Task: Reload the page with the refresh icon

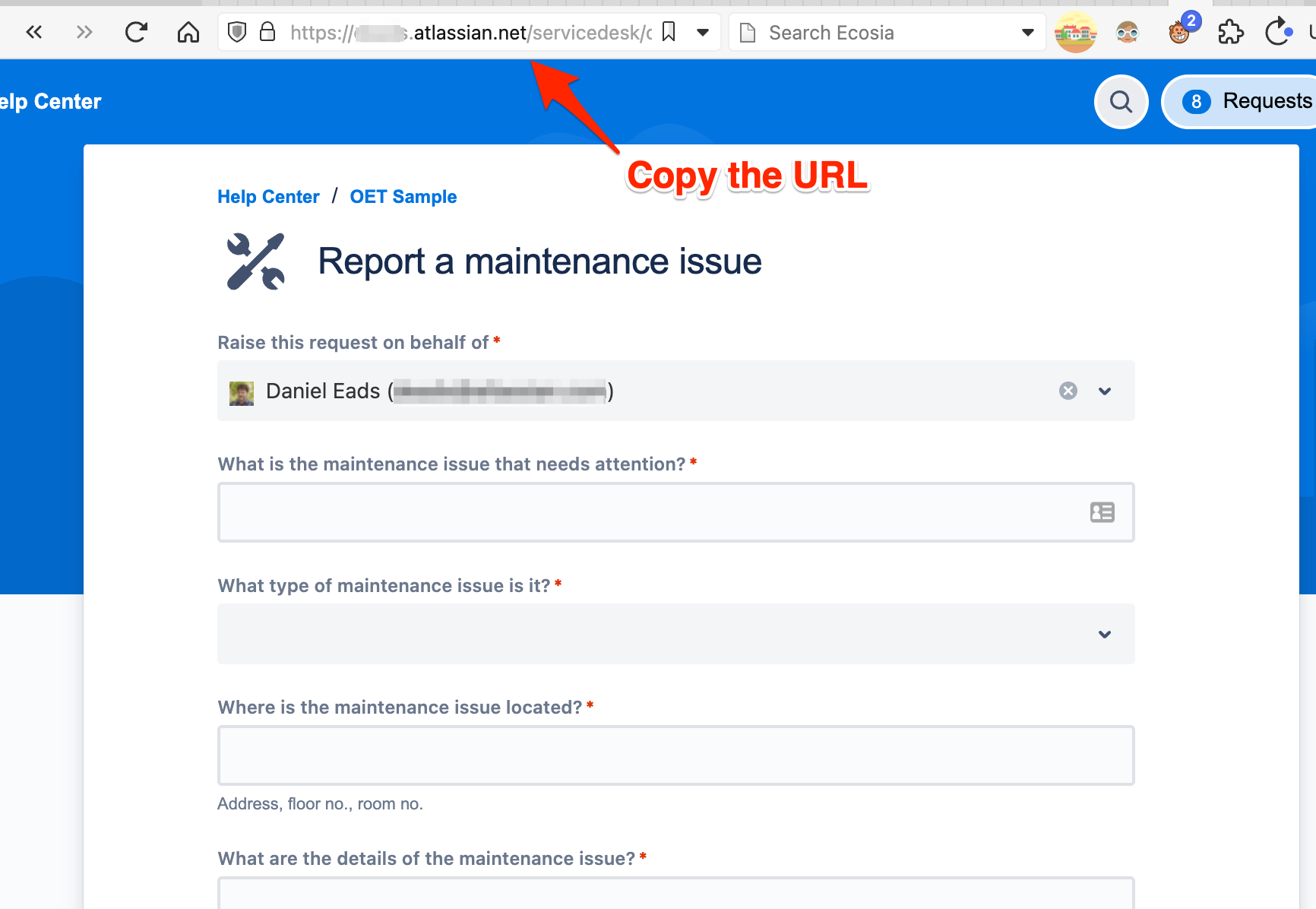Action: tap(136, 32)
